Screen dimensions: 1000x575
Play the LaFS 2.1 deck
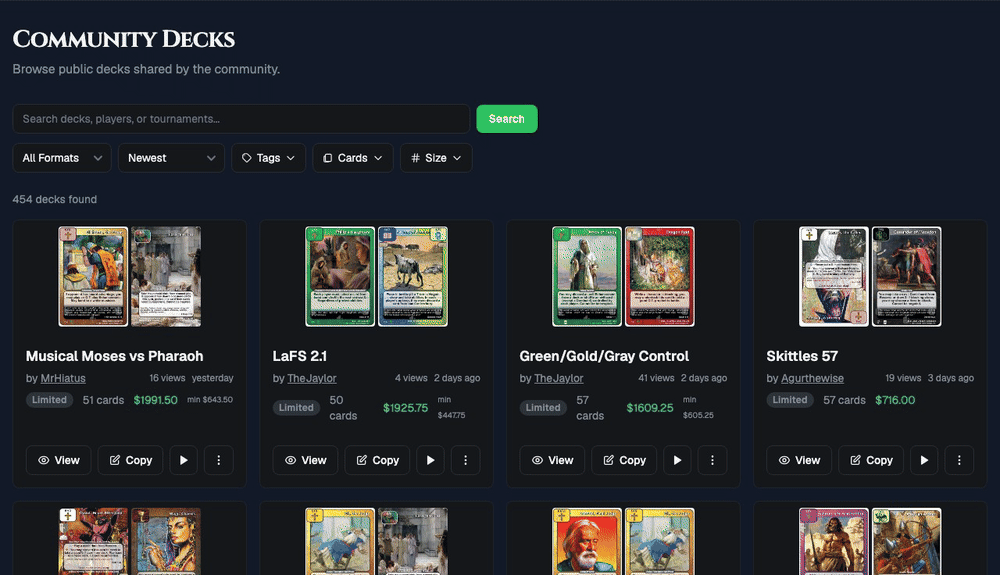pos(430,460)
